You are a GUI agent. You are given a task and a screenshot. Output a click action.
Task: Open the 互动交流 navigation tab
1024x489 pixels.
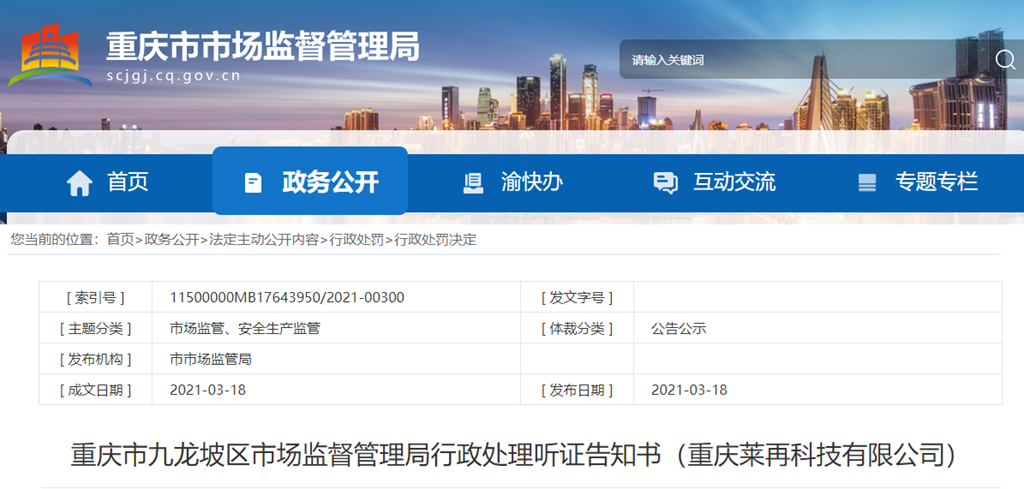click(714, 183)
